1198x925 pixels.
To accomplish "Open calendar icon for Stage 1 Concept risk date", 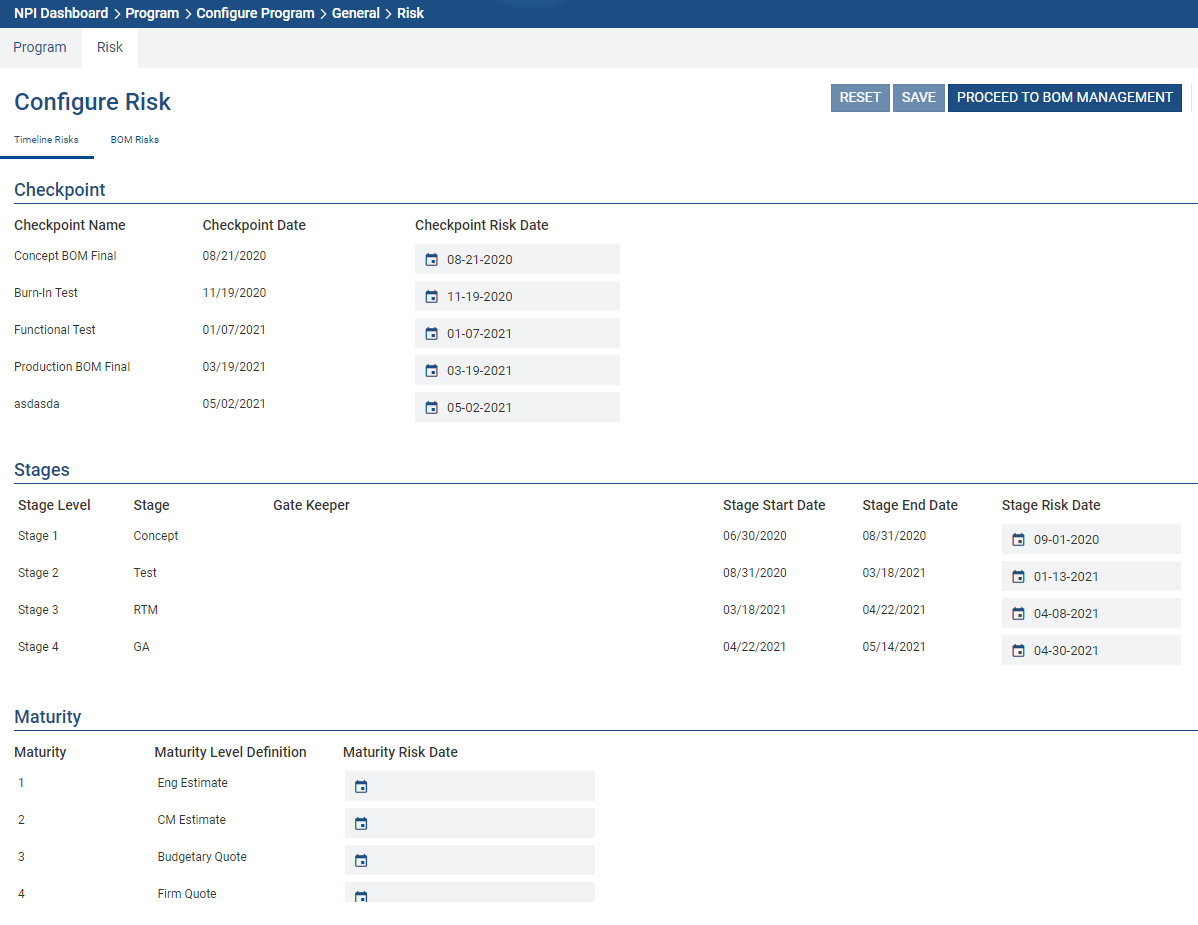I will pos(1018,540).
